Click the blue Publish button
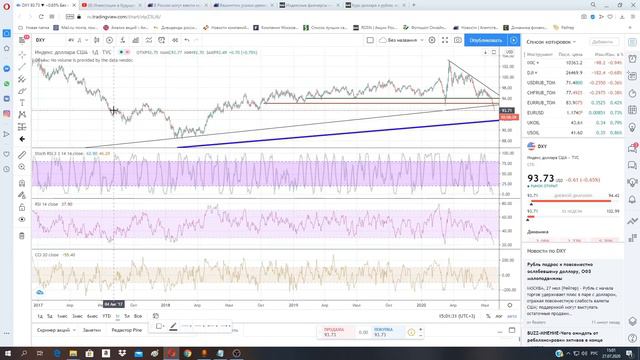640x360 pixels. tap(486, 40)
